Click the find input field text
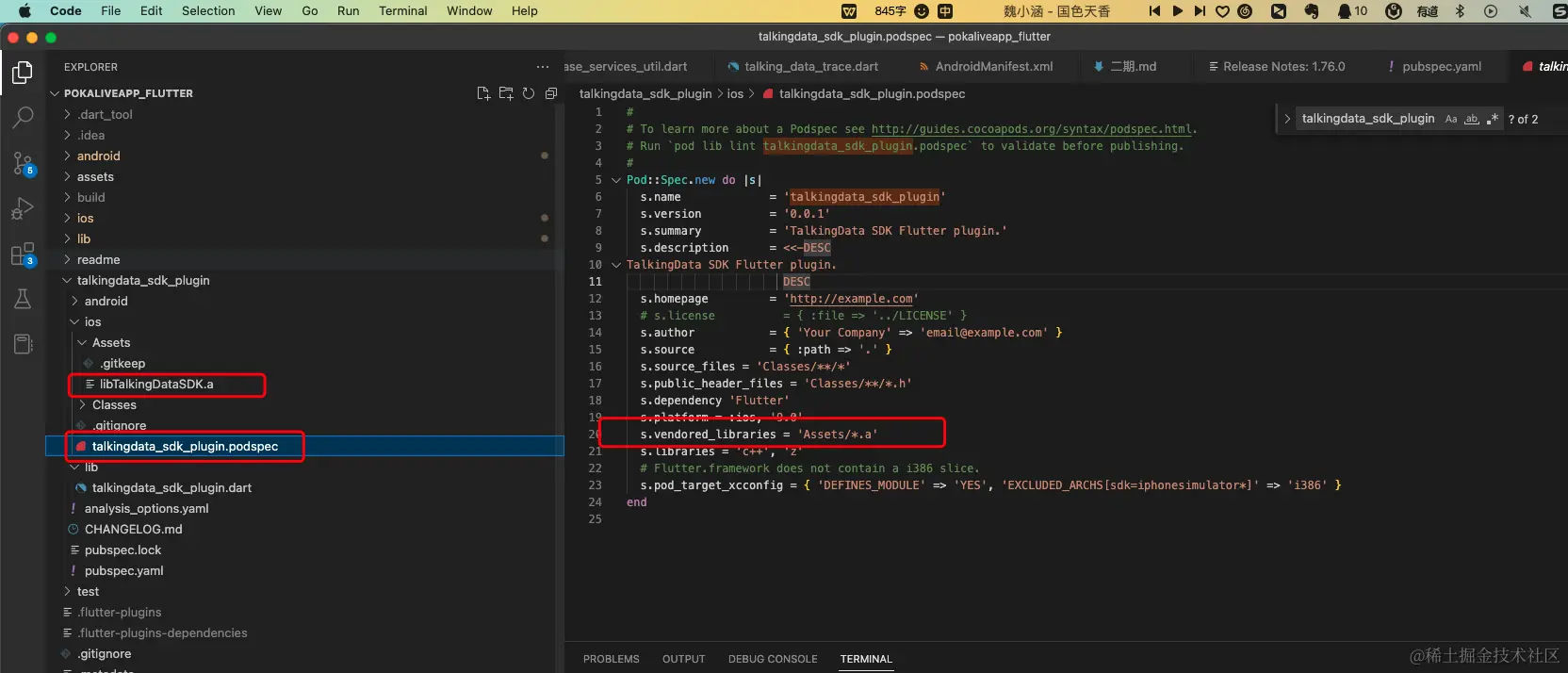Image resolution: width=1568 pixels, height=673 pixels. coord(1367,119)
